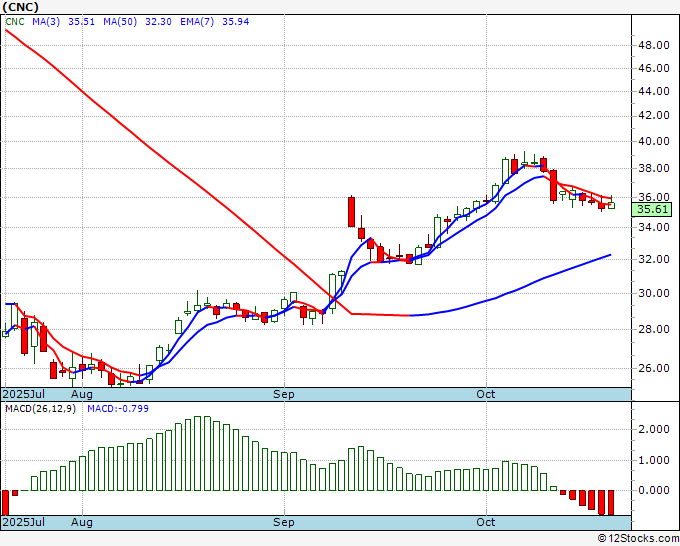Click the 46.00 price axis label

[x=653, y=68]
